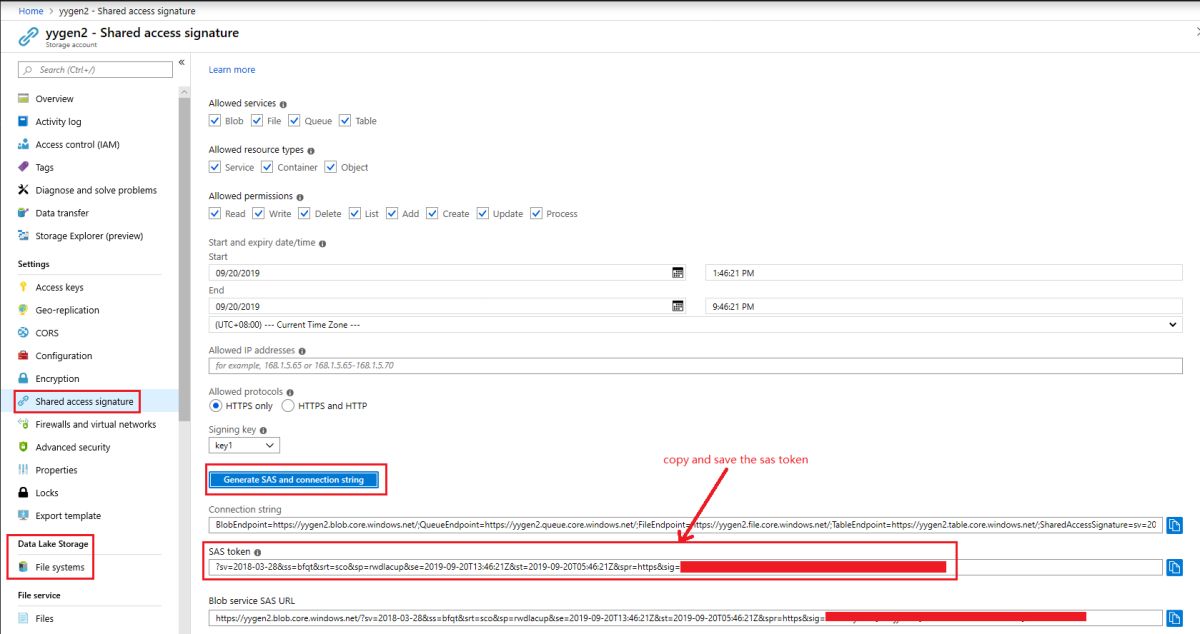This screenshot has width=1200, height=634.
Task: Click the Home breadcrumb link
Action: click(x=31, y=11)
